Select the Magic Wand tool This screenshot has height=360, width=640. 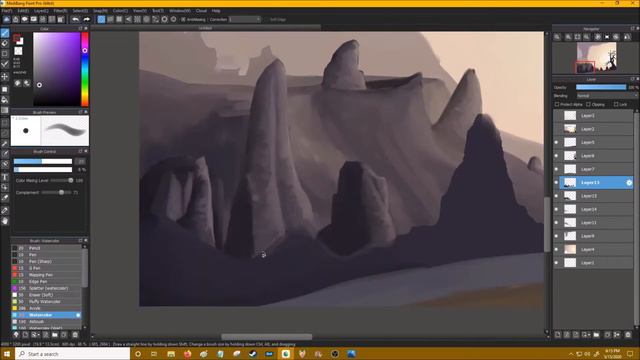coord(5,144)
